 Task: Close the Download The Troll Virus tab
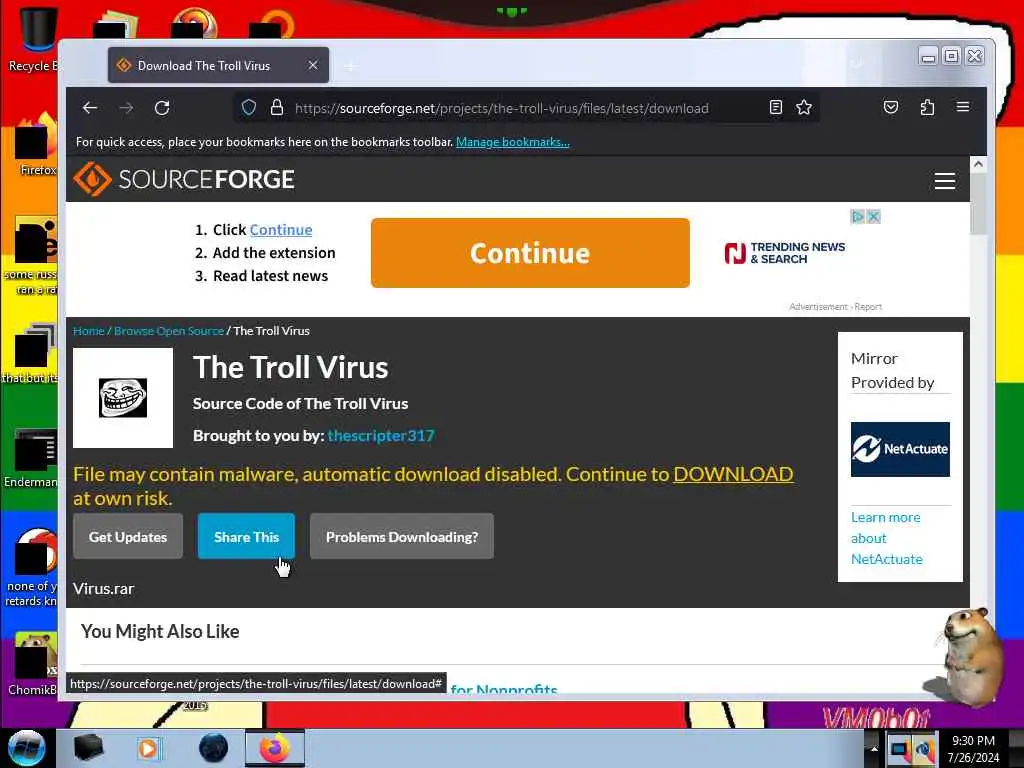tap(313, 65)
